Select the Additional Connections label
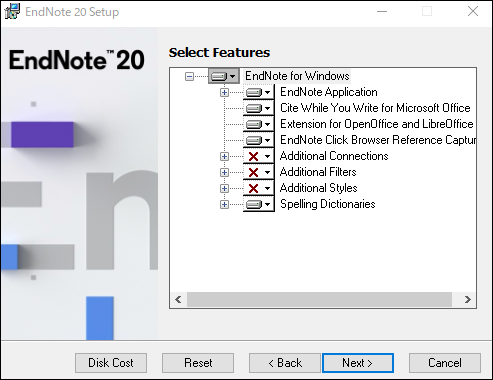Viewport: 493px width, 380px height. (x=334, y=156)
